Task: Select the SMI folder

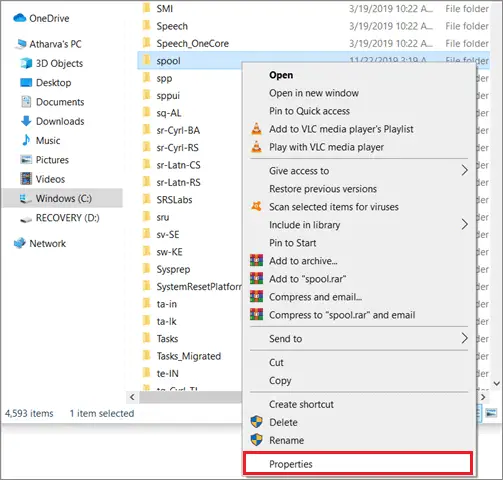Action: [164, 9]
